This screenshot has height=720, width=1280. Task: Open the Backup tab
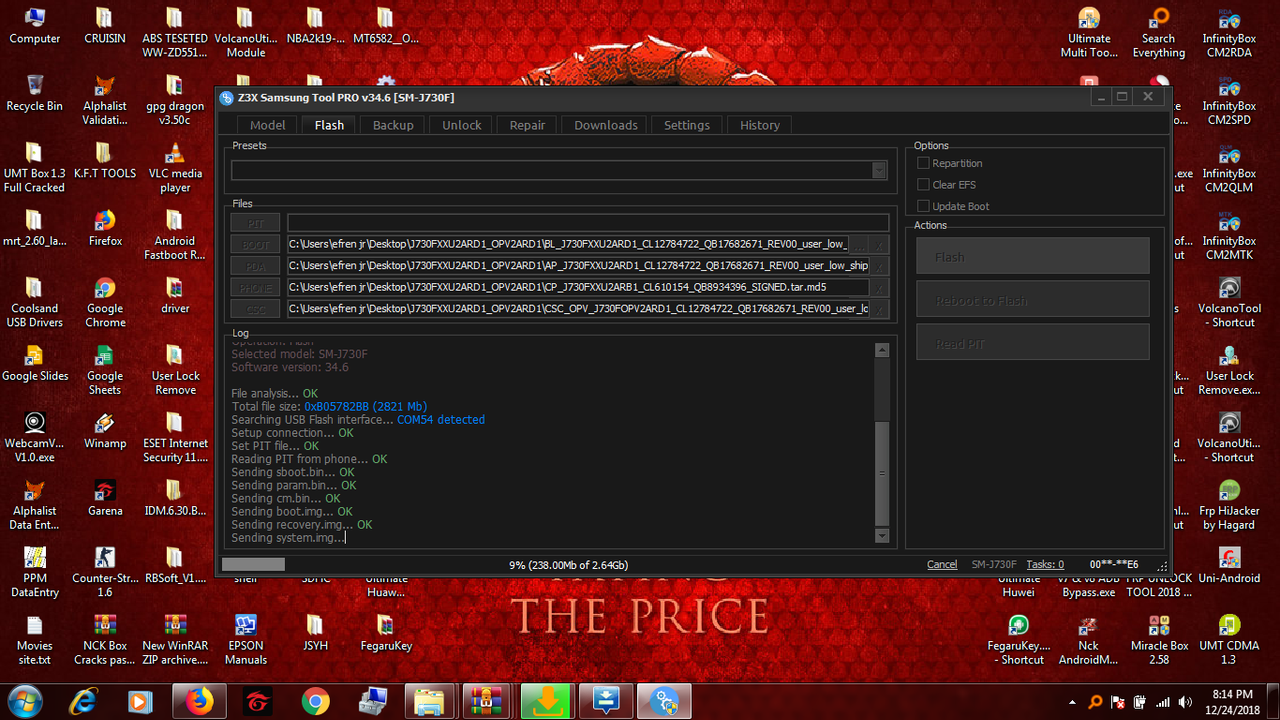coord(393,125)
